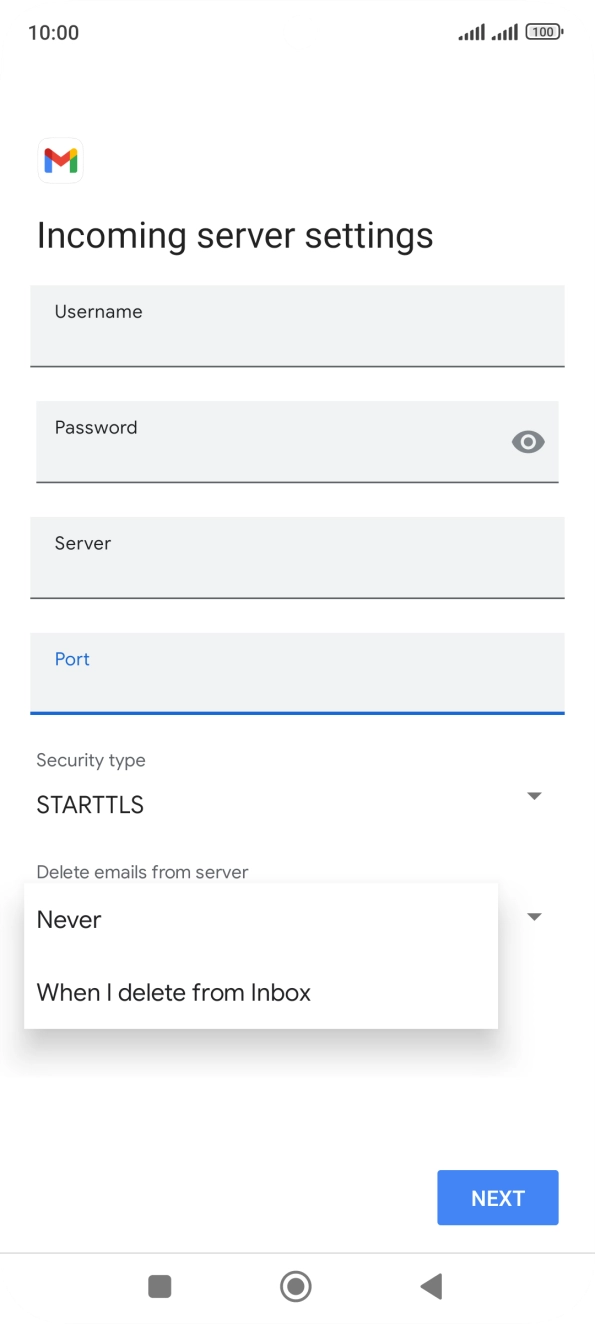This screenshot has width=595, height=1324.
Task: Tap the back arrow in navigation bar
Action: [431, 1287]
